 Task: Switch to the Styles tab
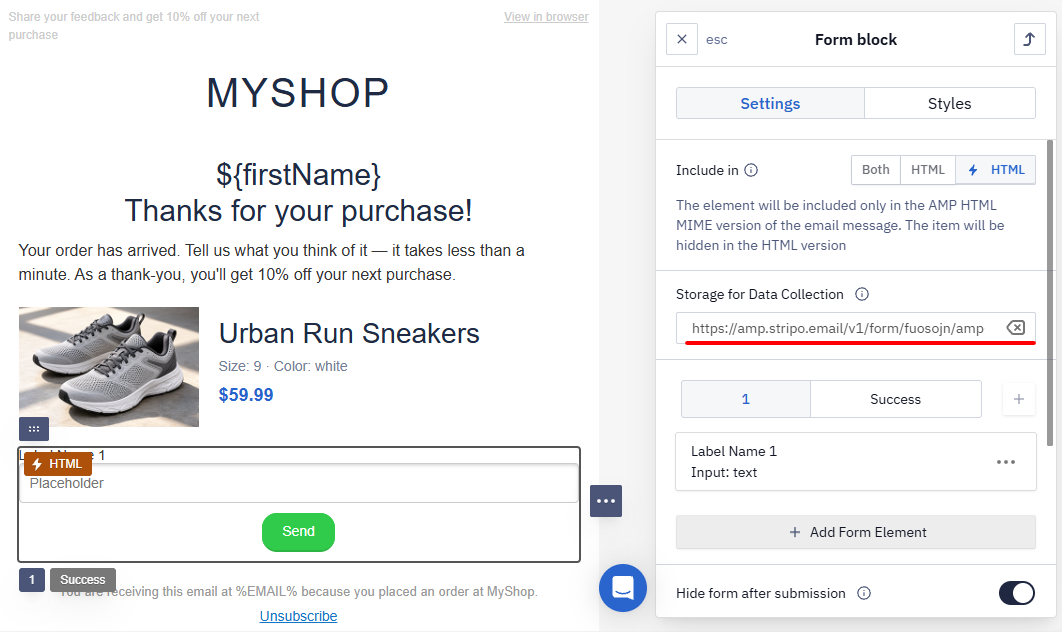tap(950, 104)
